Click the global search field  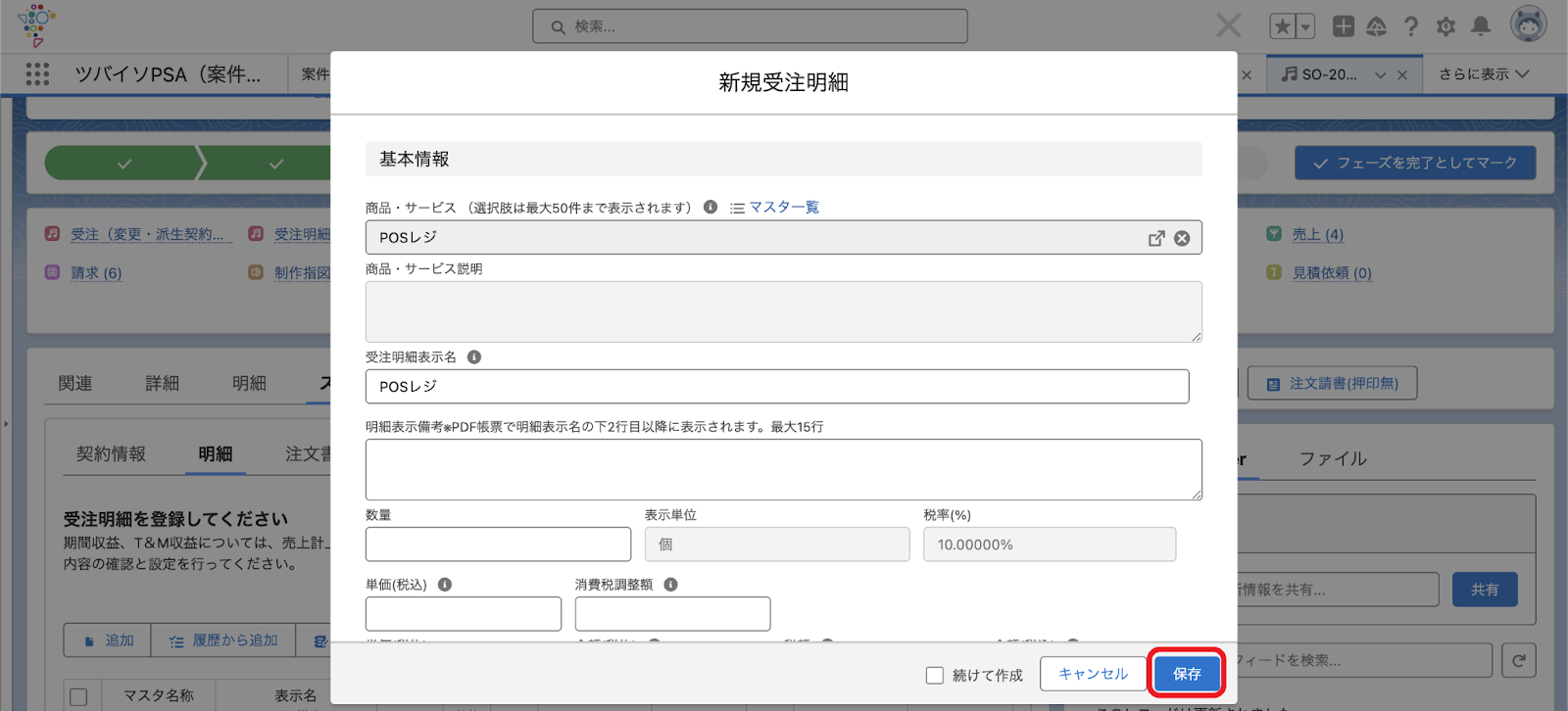point(750,26)
